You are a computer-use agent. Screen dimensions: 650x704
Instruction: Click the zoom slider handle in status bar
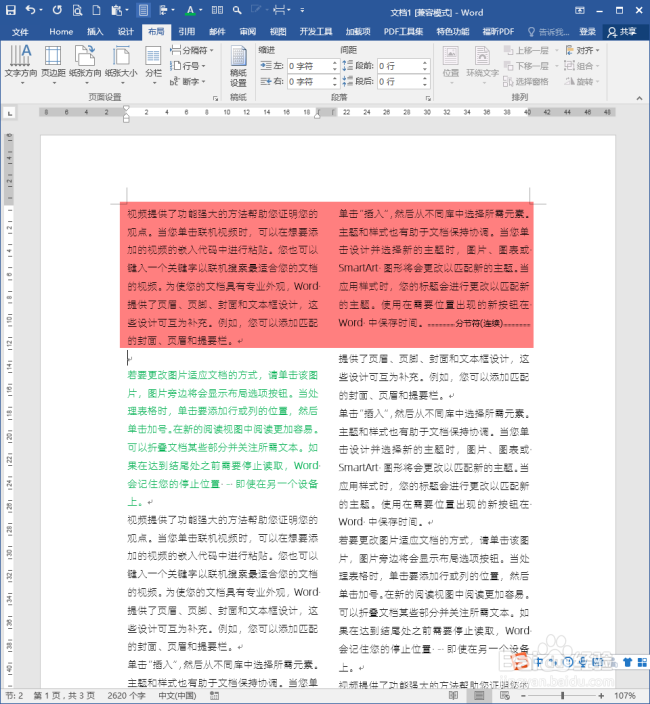(x=562, y=695)
